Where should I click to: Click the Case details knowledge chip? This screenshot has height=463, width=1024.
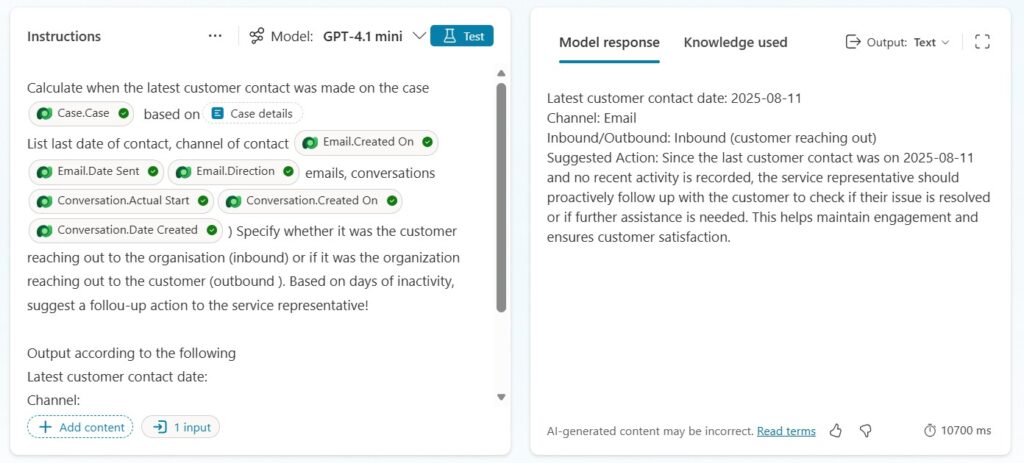pyautogui.click(x=253, y=114)
